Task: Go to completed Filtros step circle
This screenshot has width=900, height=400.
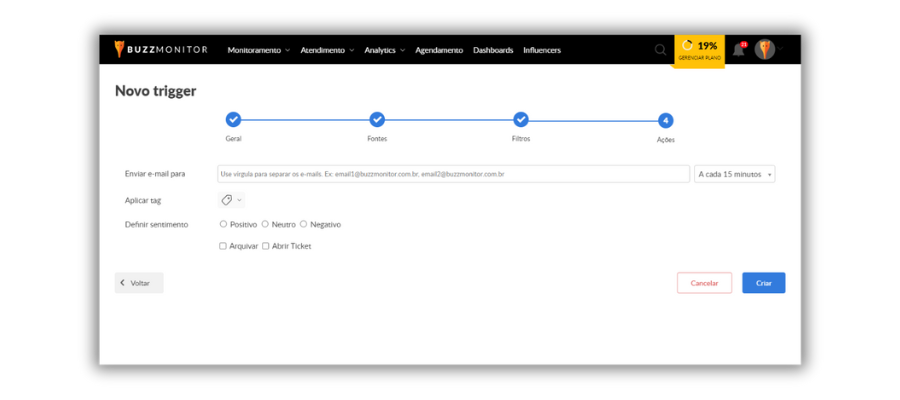Action: [x=521, y=119]
